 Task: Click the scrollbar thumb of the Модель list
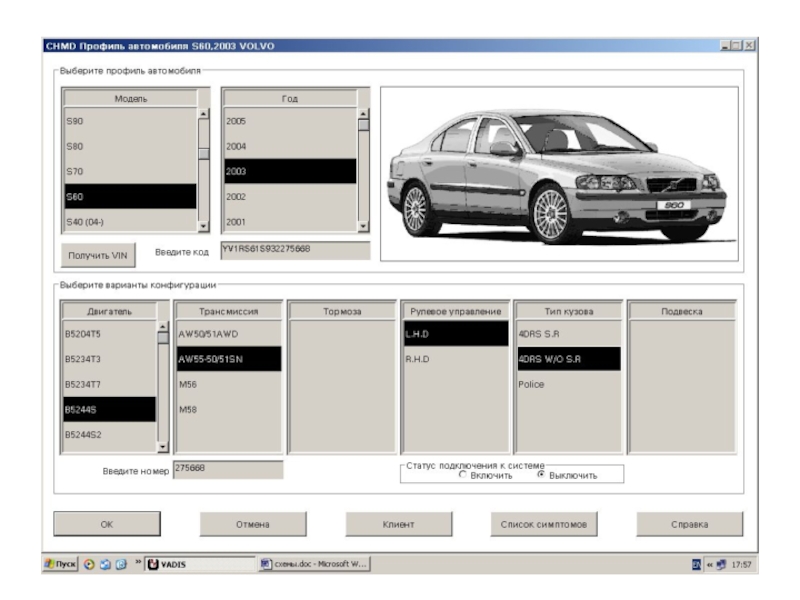coord(204,154)
